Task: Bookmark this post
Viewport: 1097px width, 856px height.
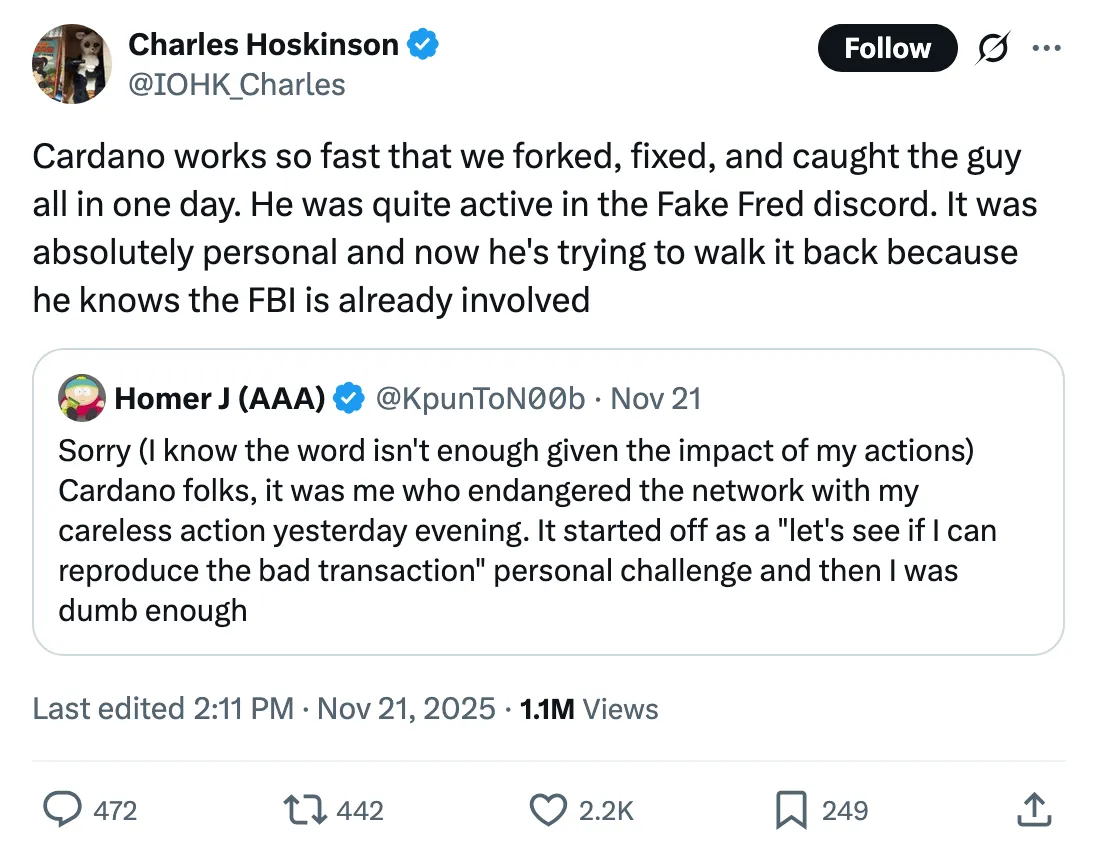Action: pos(790,809)
